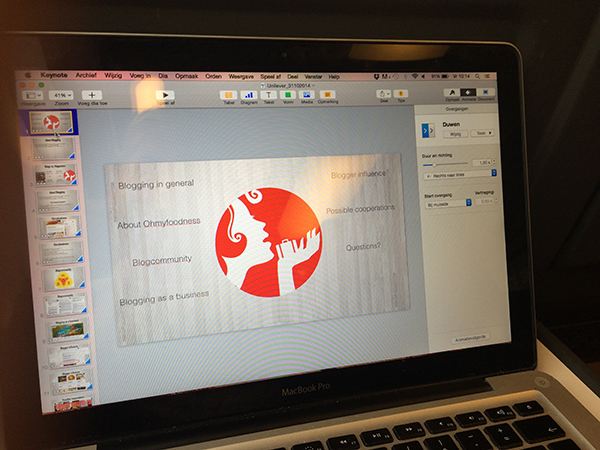This screenshot has width=600, height=450.
Task: Open the Weergave menu in menu bar
Action: 241,77
